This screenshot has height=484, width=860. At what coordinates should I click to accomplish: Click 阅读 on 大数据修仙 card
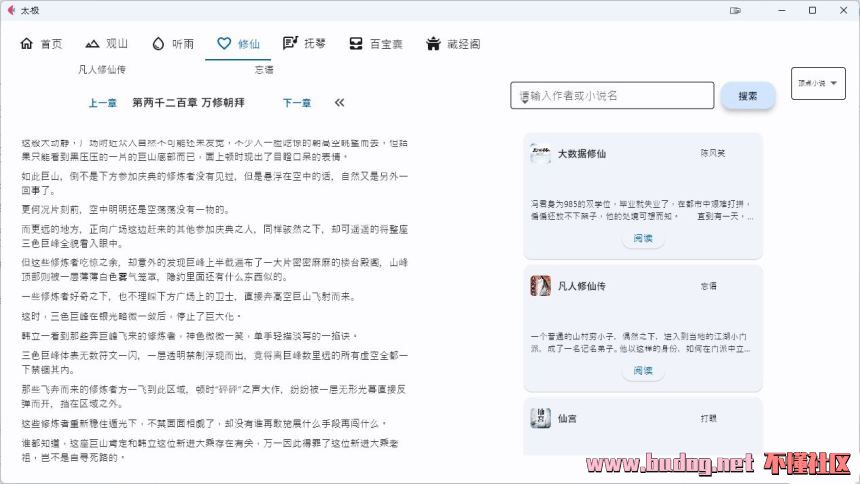coord(643,239)
